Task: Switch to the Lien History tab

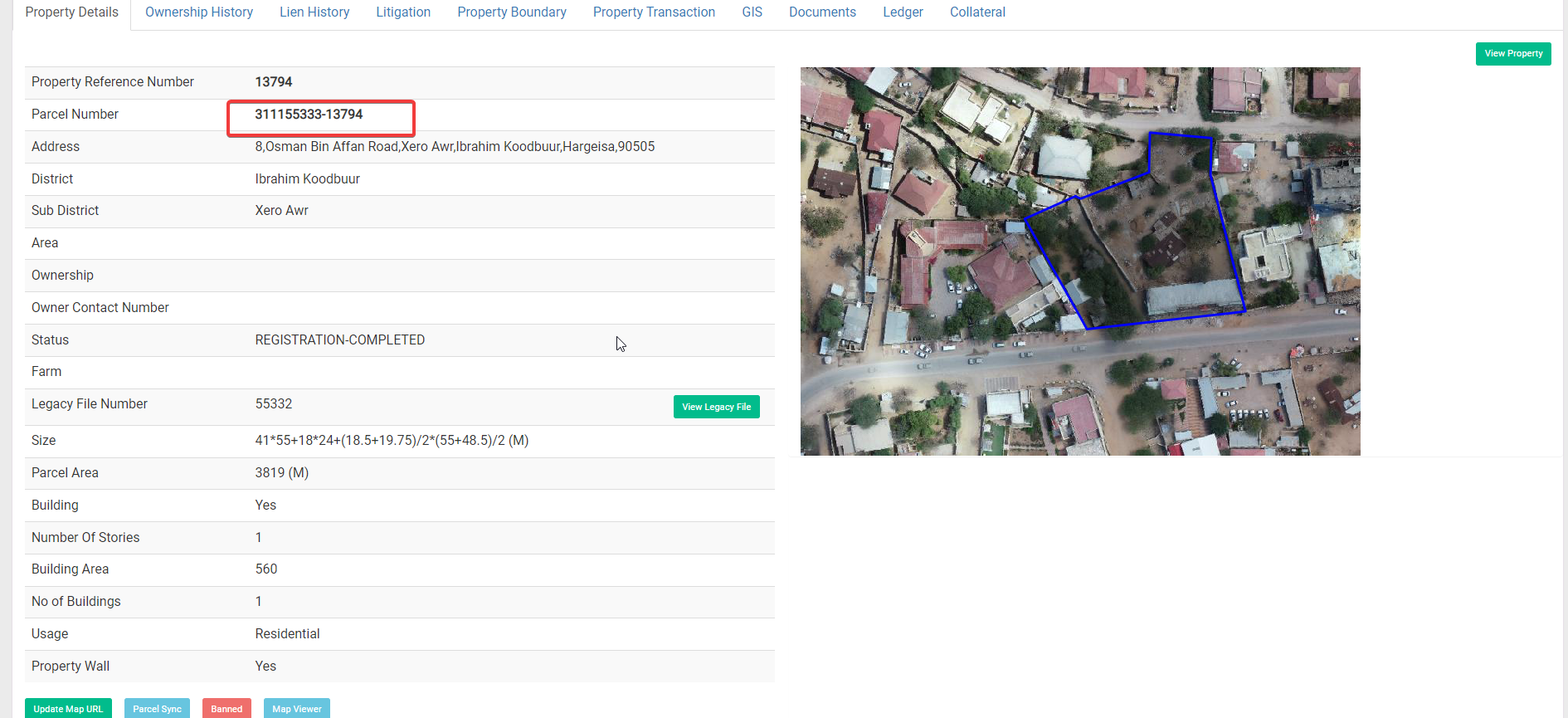Action: (314, 12)
